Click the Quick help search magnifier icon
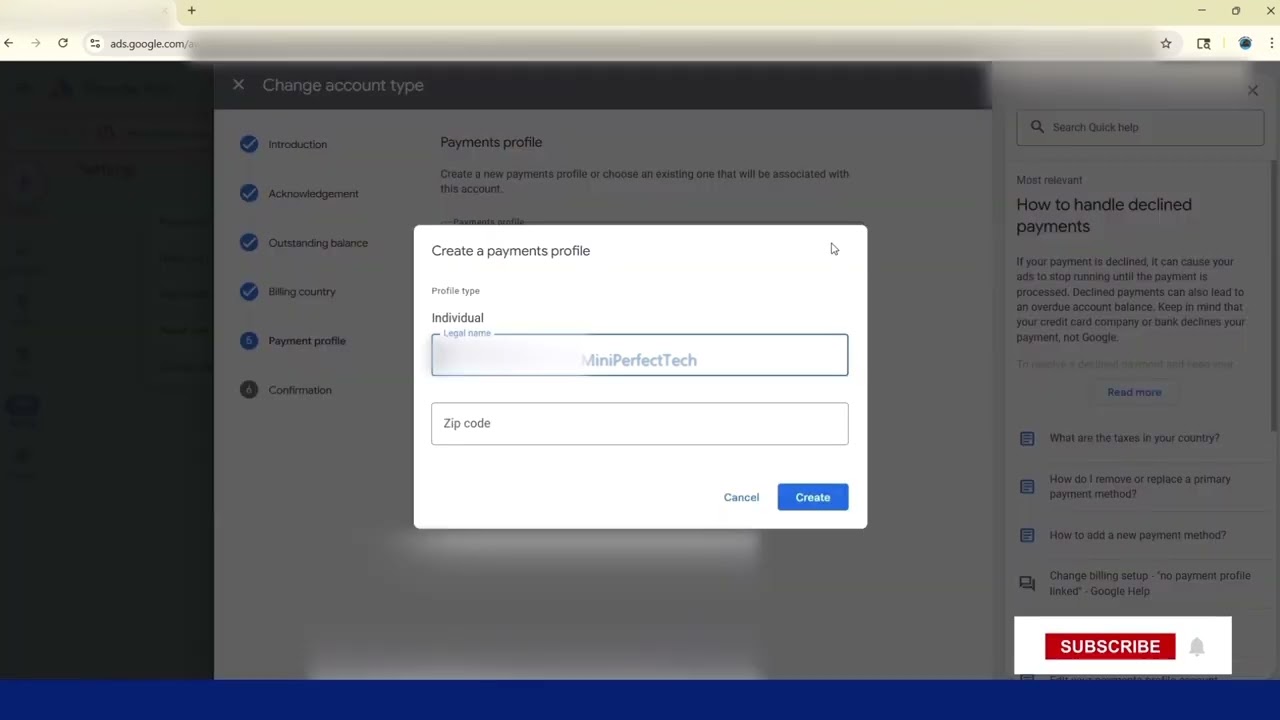Viewport: 1280px width, 720px height. coord(1037,127)
